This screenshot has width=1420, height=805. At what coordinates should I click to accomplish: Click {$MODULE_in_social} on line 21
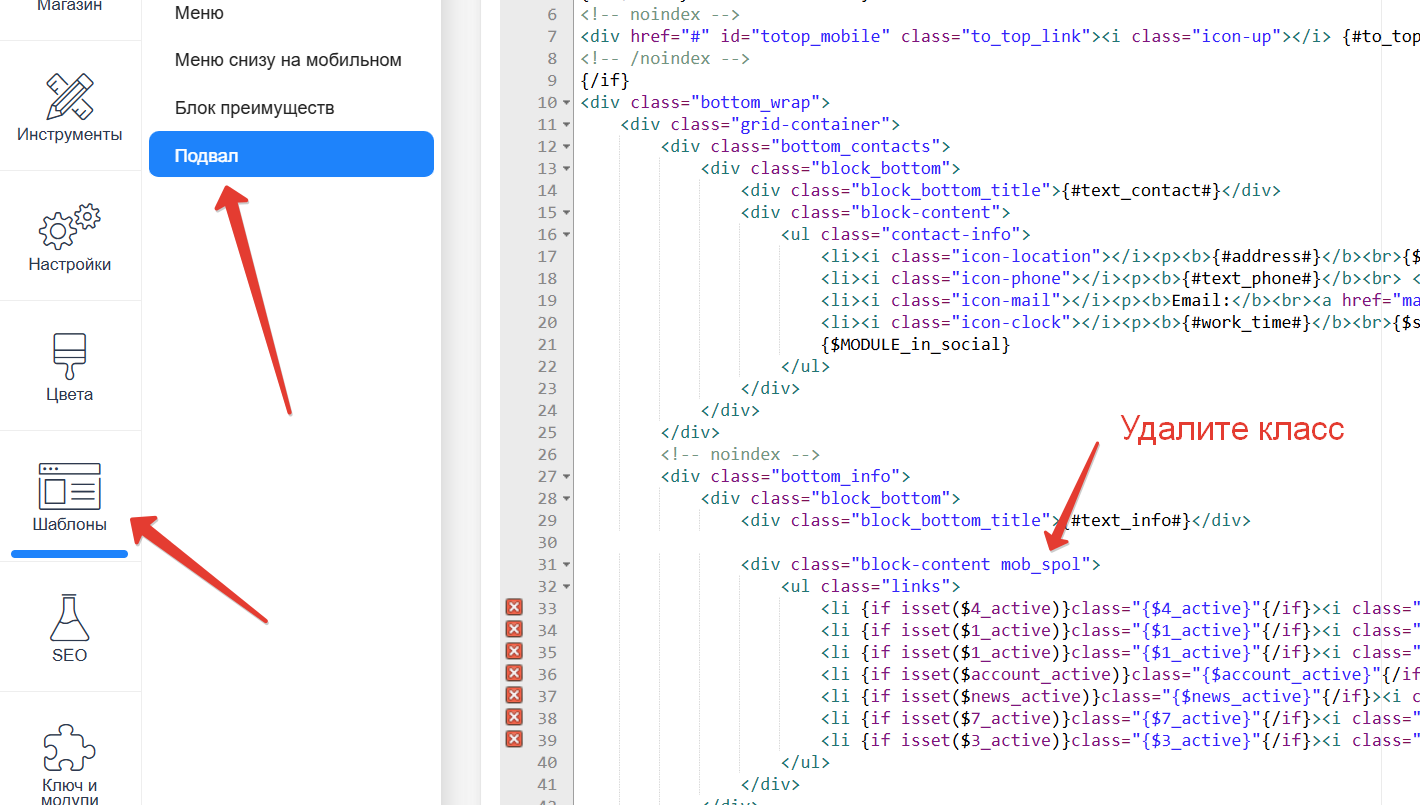pyautogui.click(x=915, y=344)
